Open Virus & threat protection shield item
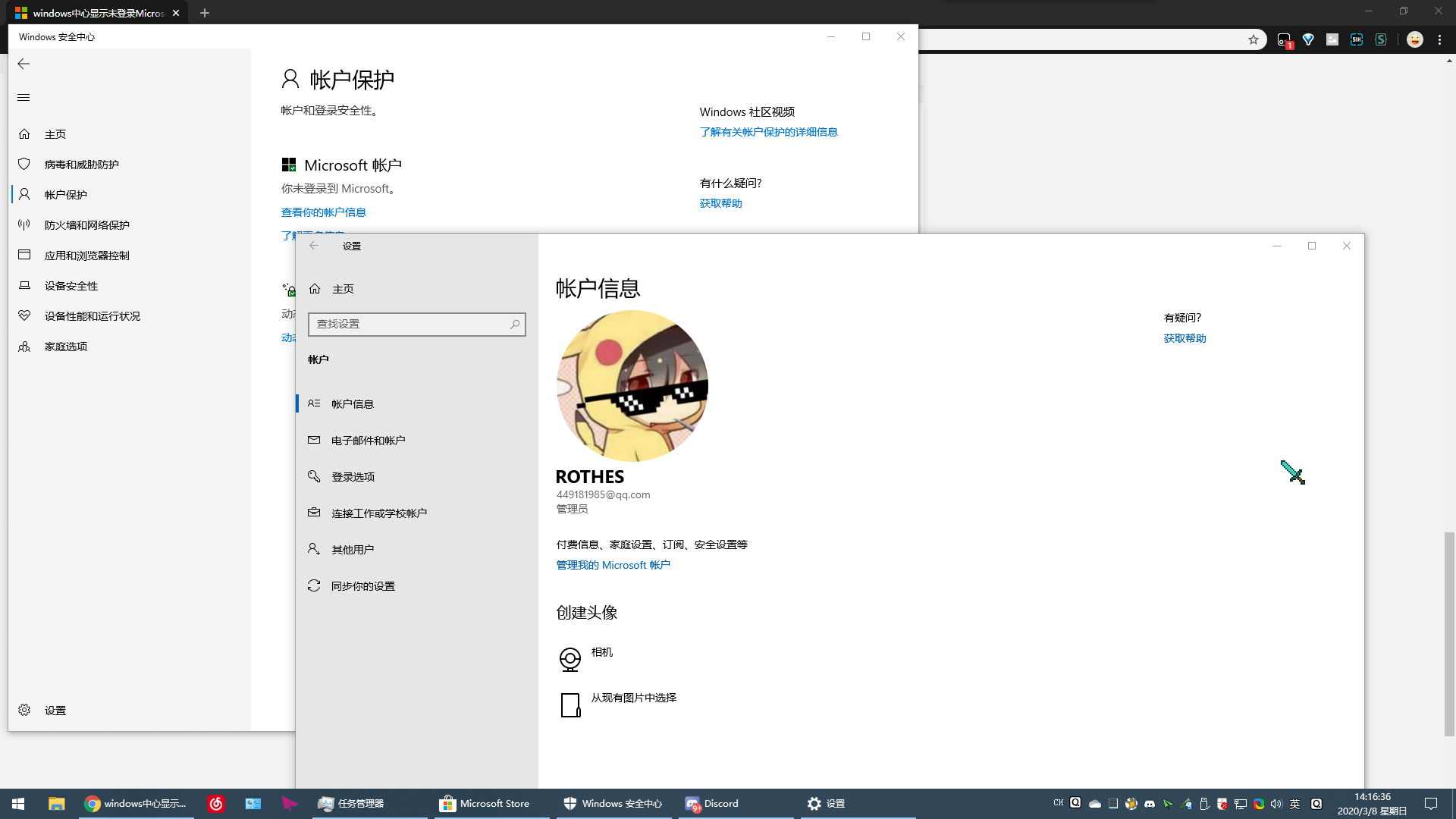The image size is (1456, 819). [81, 165]
